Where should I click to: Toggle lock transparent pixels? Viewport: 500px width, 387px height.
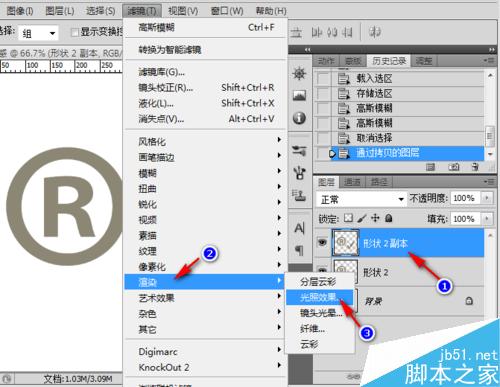coord(348,218)
